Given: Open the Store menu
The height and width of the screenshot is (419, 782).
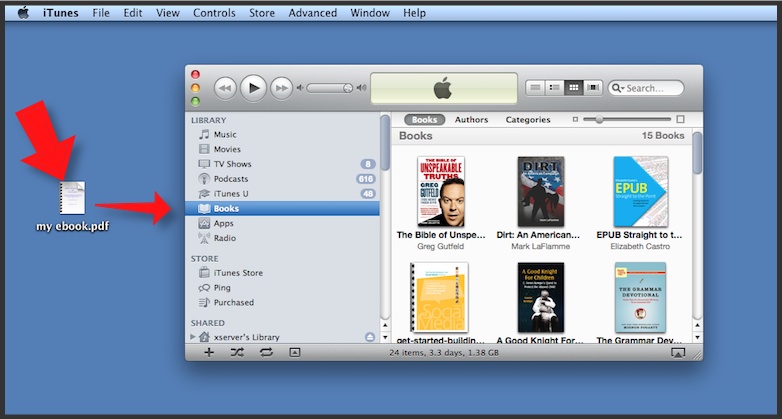Looking at the screenshot, I should click(262, 13).
